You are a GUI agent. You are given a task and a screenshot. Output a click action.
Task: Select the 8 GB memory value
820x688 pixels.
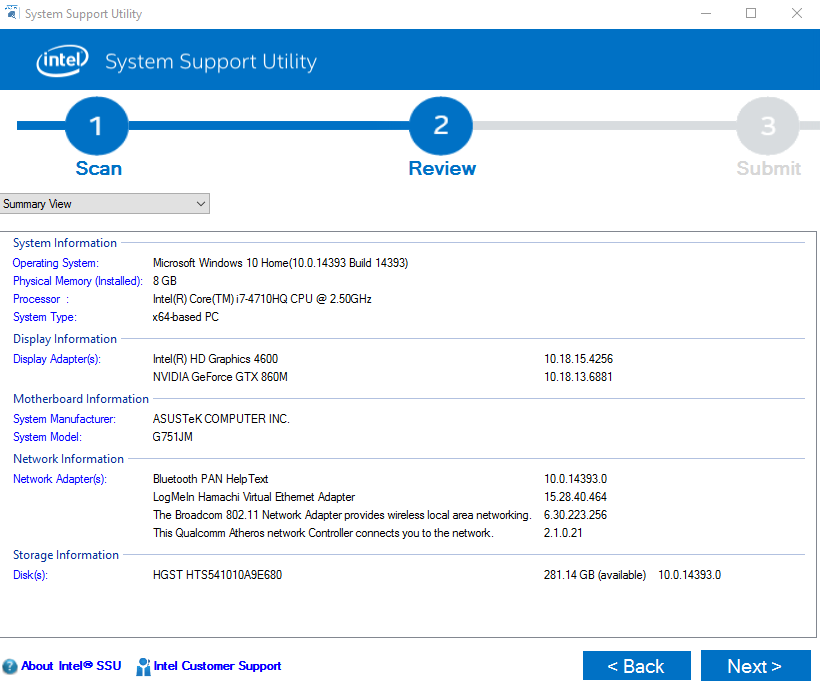(165, 281)
